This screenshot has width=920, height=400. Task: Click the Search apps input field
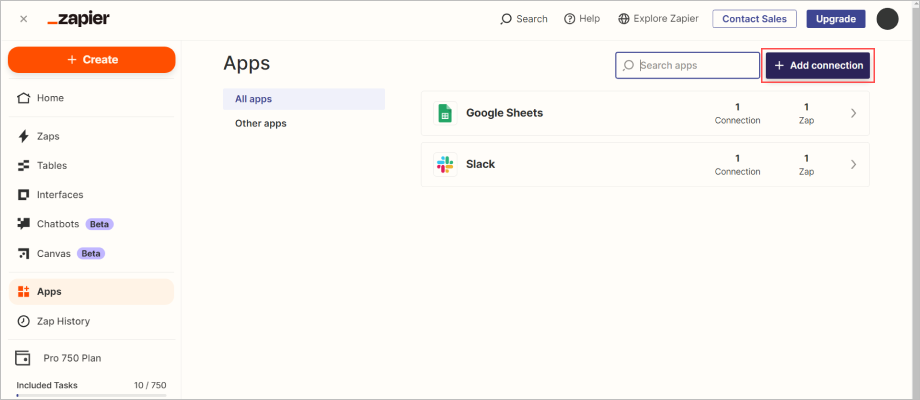(687, 65)
